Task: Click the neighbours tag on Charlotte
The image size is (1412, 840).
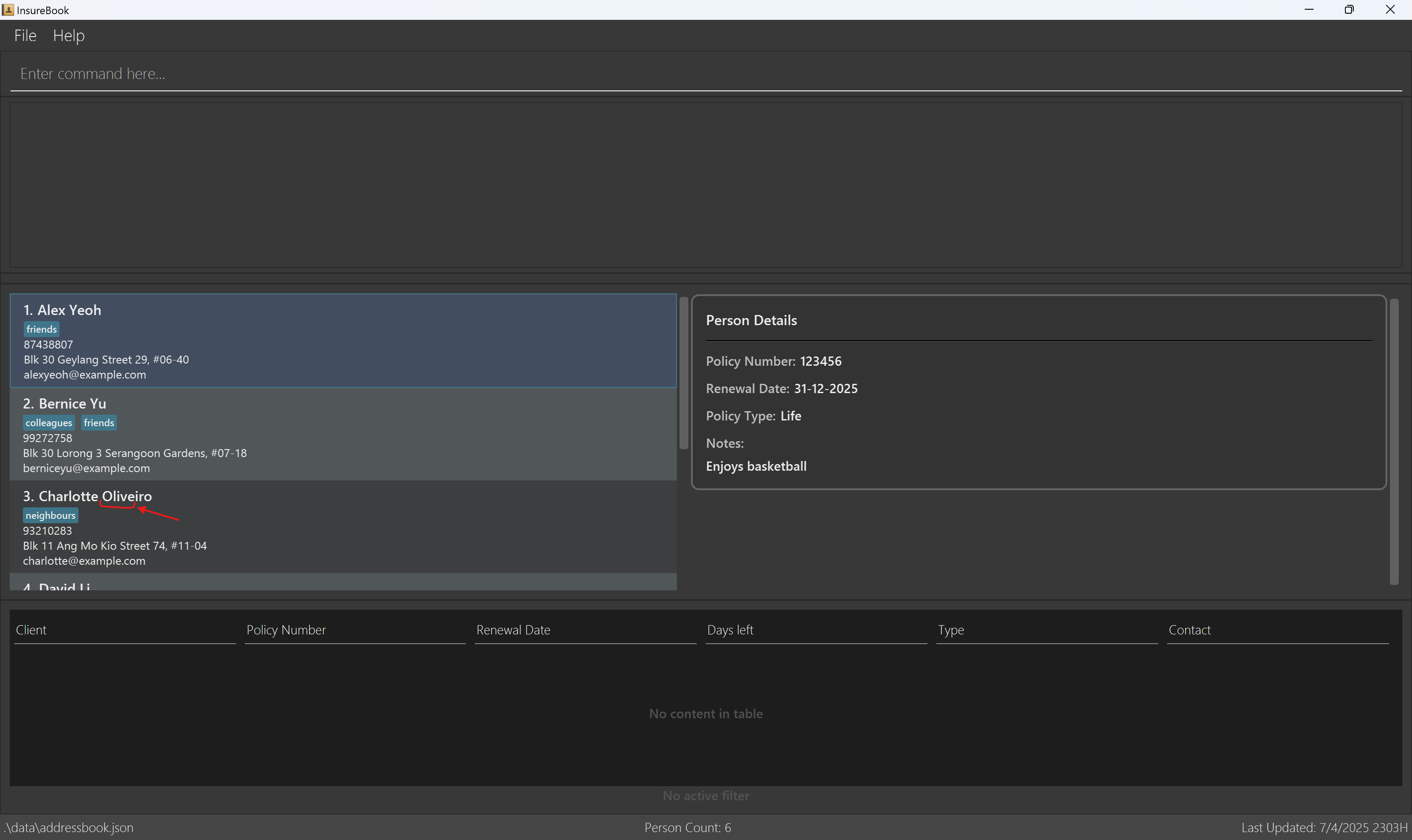Action: click(50, 515)
